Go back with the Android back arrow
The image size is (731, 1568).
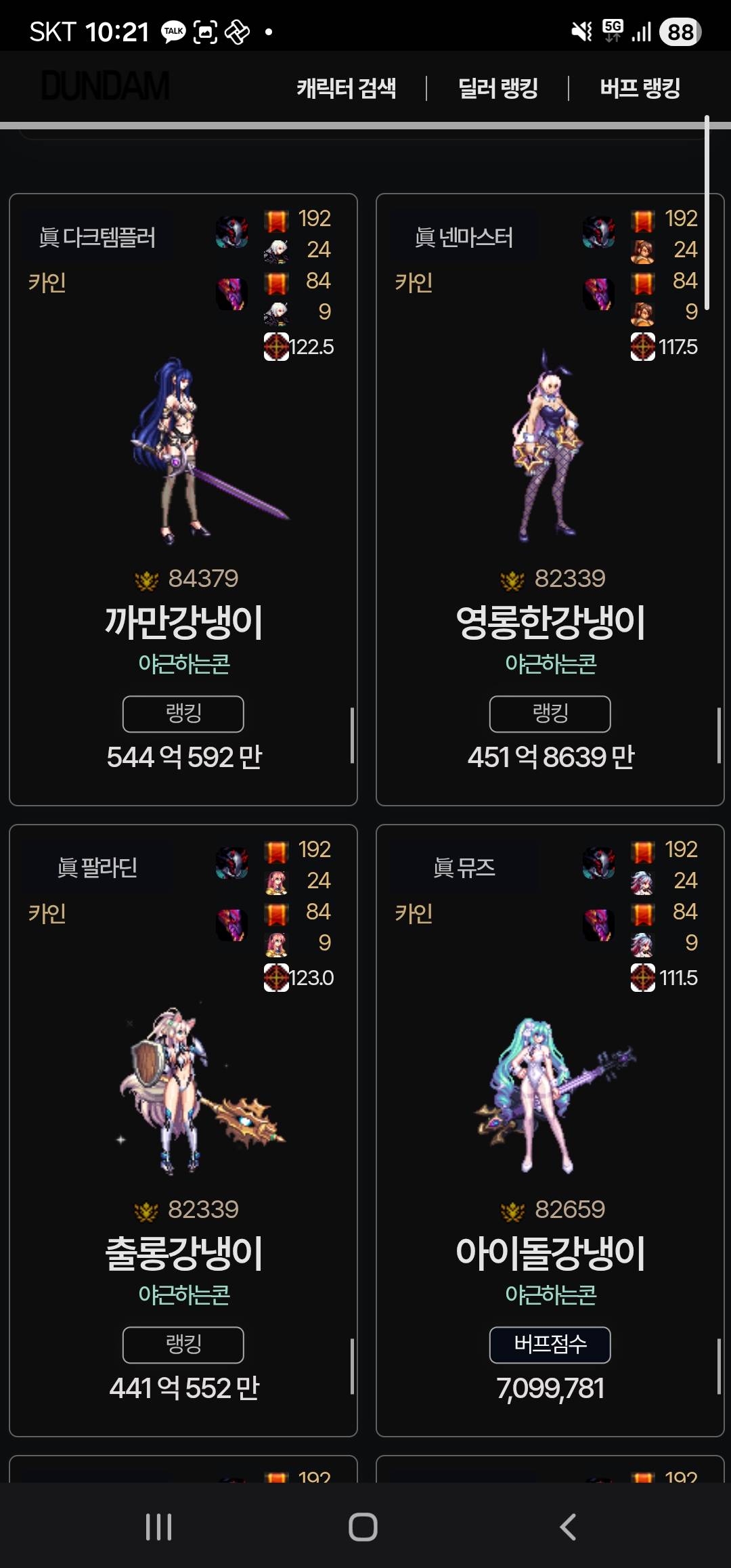[569, 1527]
